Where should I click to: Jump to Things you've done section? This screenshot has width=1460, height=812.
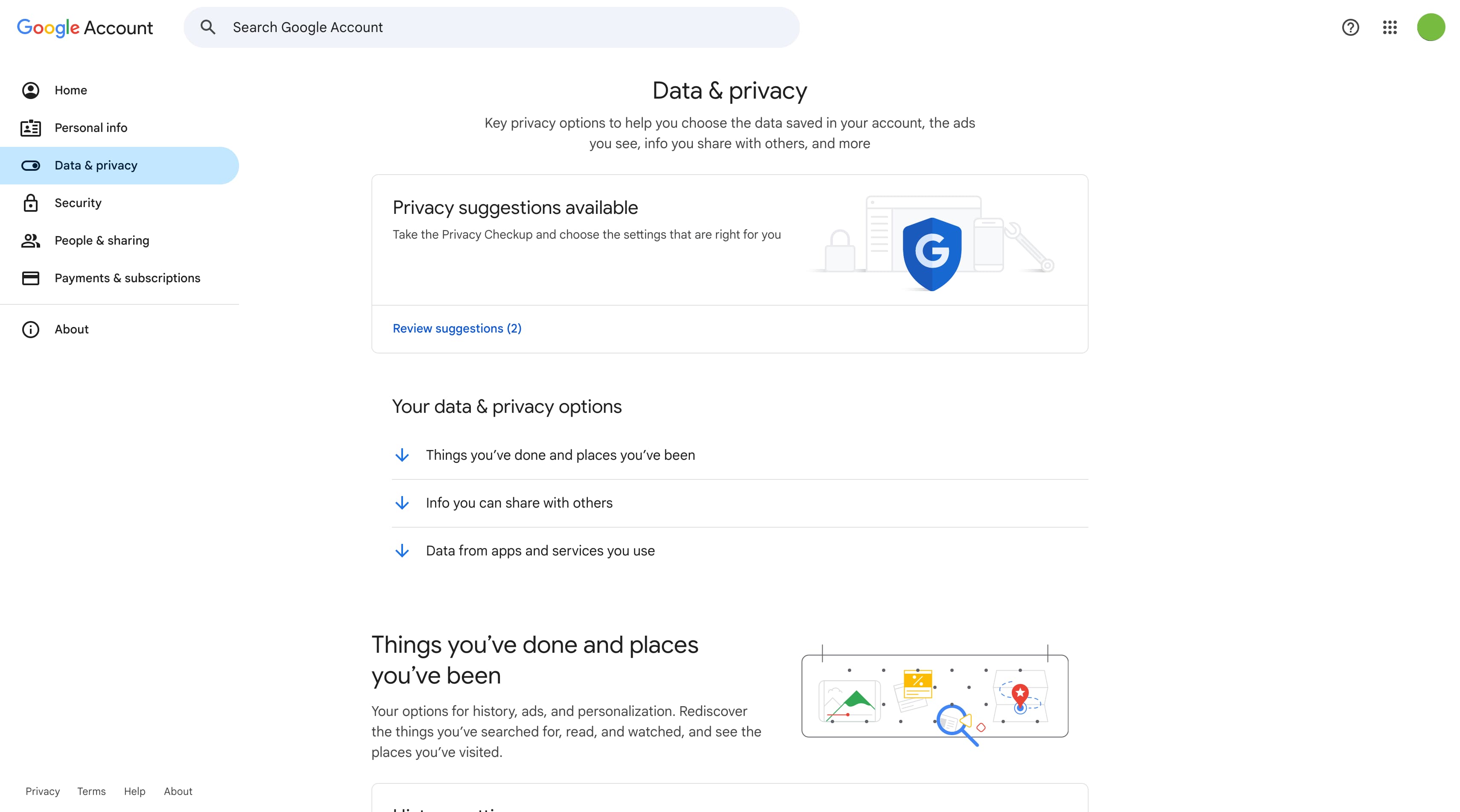coord(560,455)
